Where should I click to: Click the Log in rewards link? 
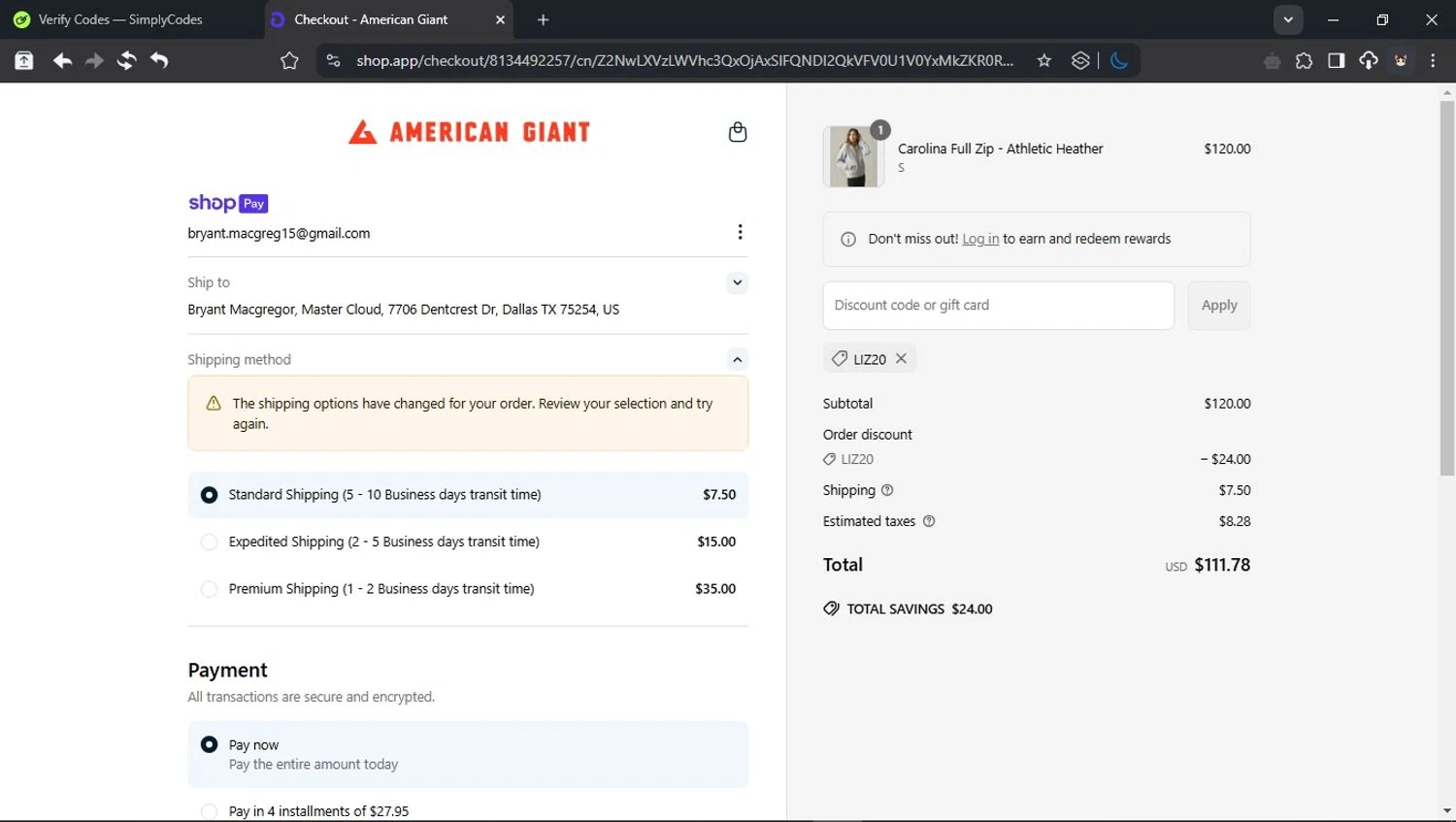[x=980, y=239]
